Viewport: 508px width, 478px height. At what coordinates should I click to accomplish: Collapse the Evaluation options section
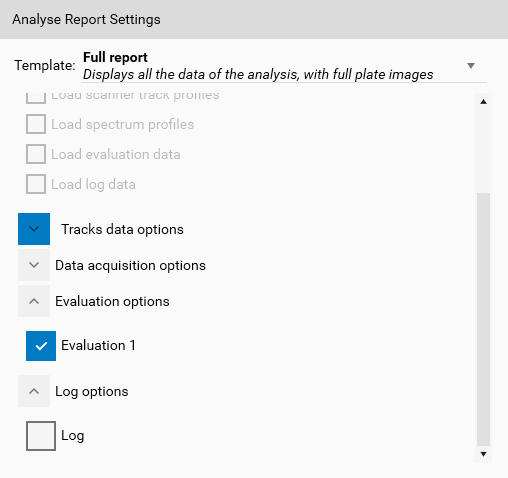point(34,301)
